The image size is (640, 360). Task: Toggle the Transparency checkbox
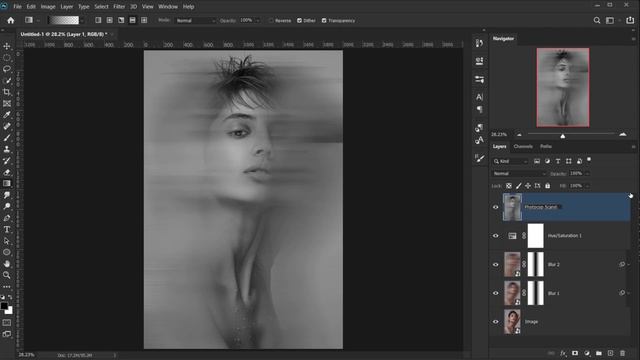[x=324, y=20]
